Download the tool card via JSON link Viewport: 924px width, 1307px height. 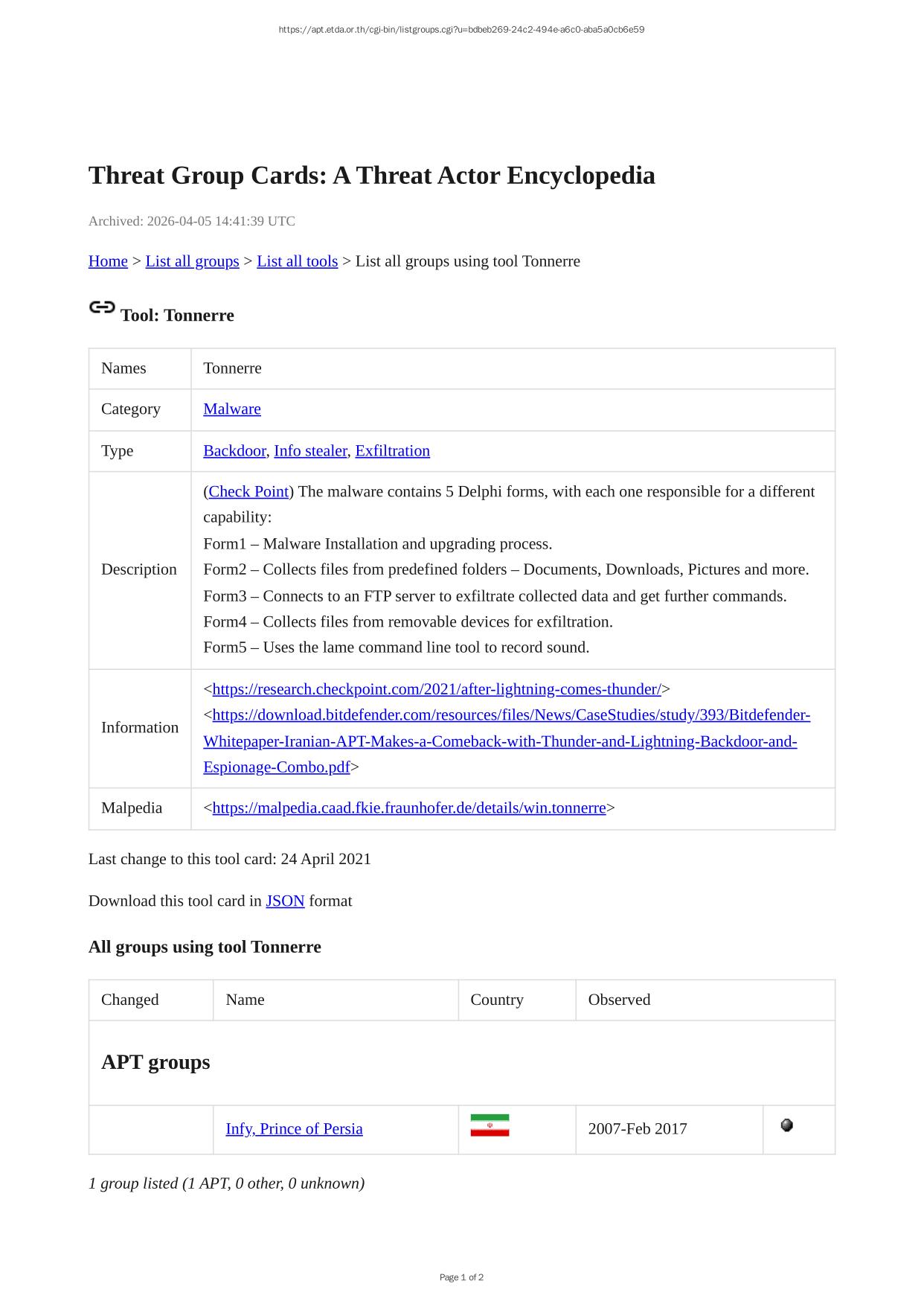[x=285, y=901]
